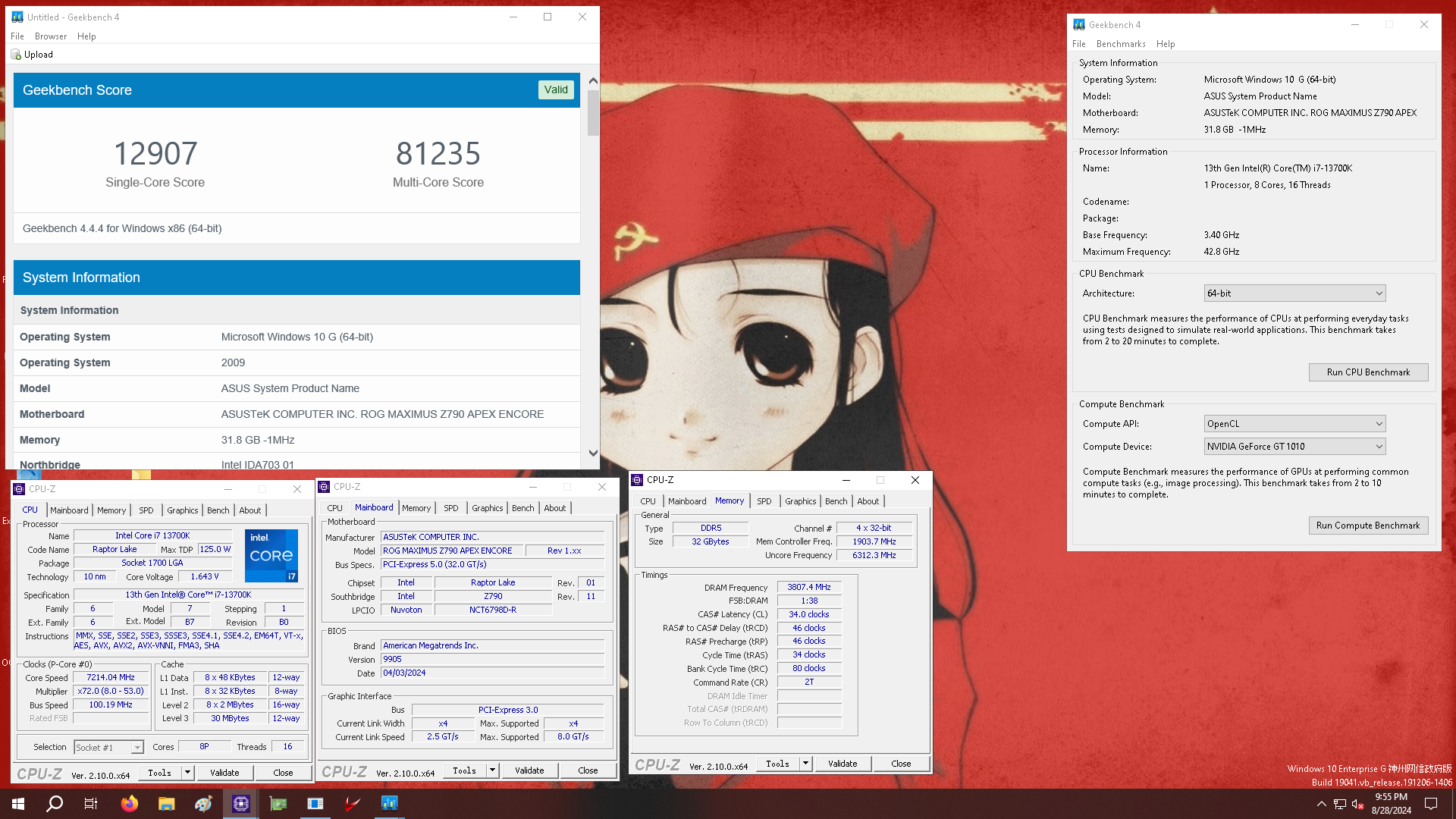Click the green graphics card icon on taskbar
1456x819 pixels.
coord(278,804)
